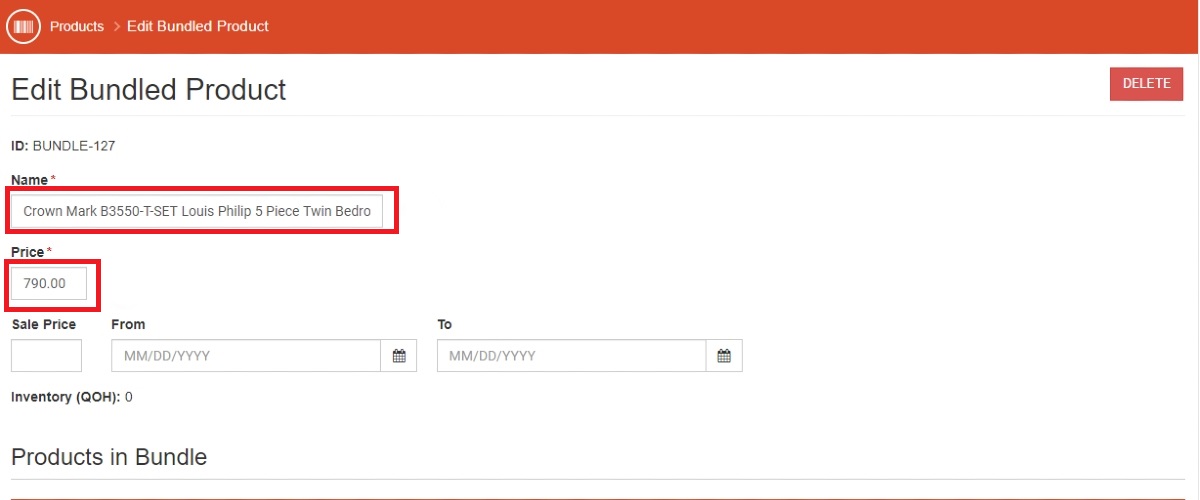Select the Edit Bundled Product breadcrumb item

click(198, 27)
